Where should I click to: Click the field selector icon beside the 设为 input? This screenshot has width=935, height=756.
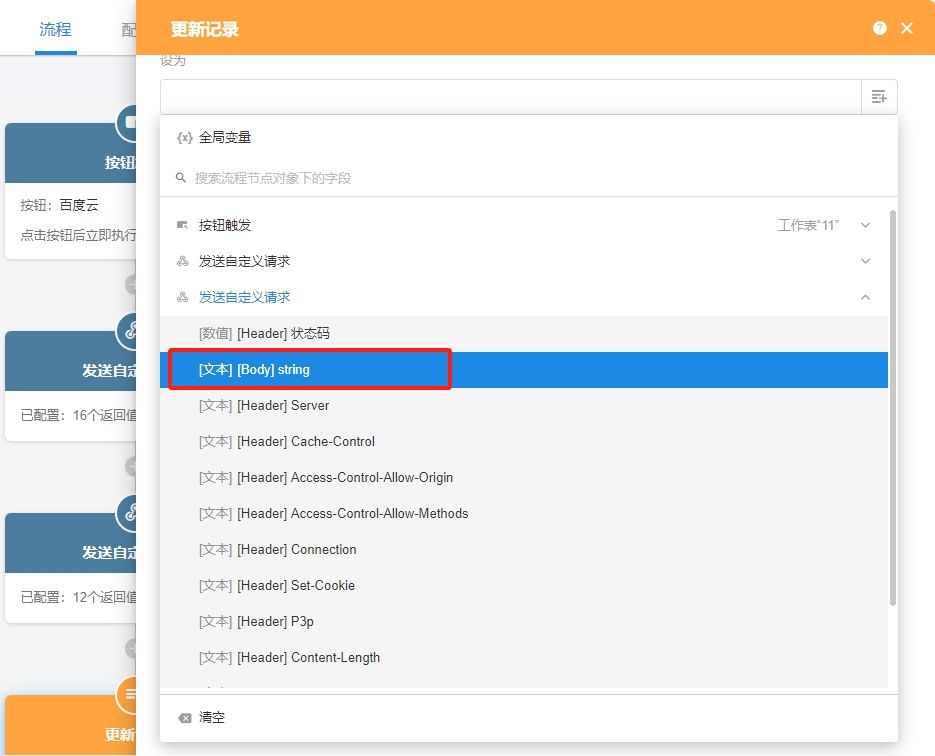tap(878, 96)
